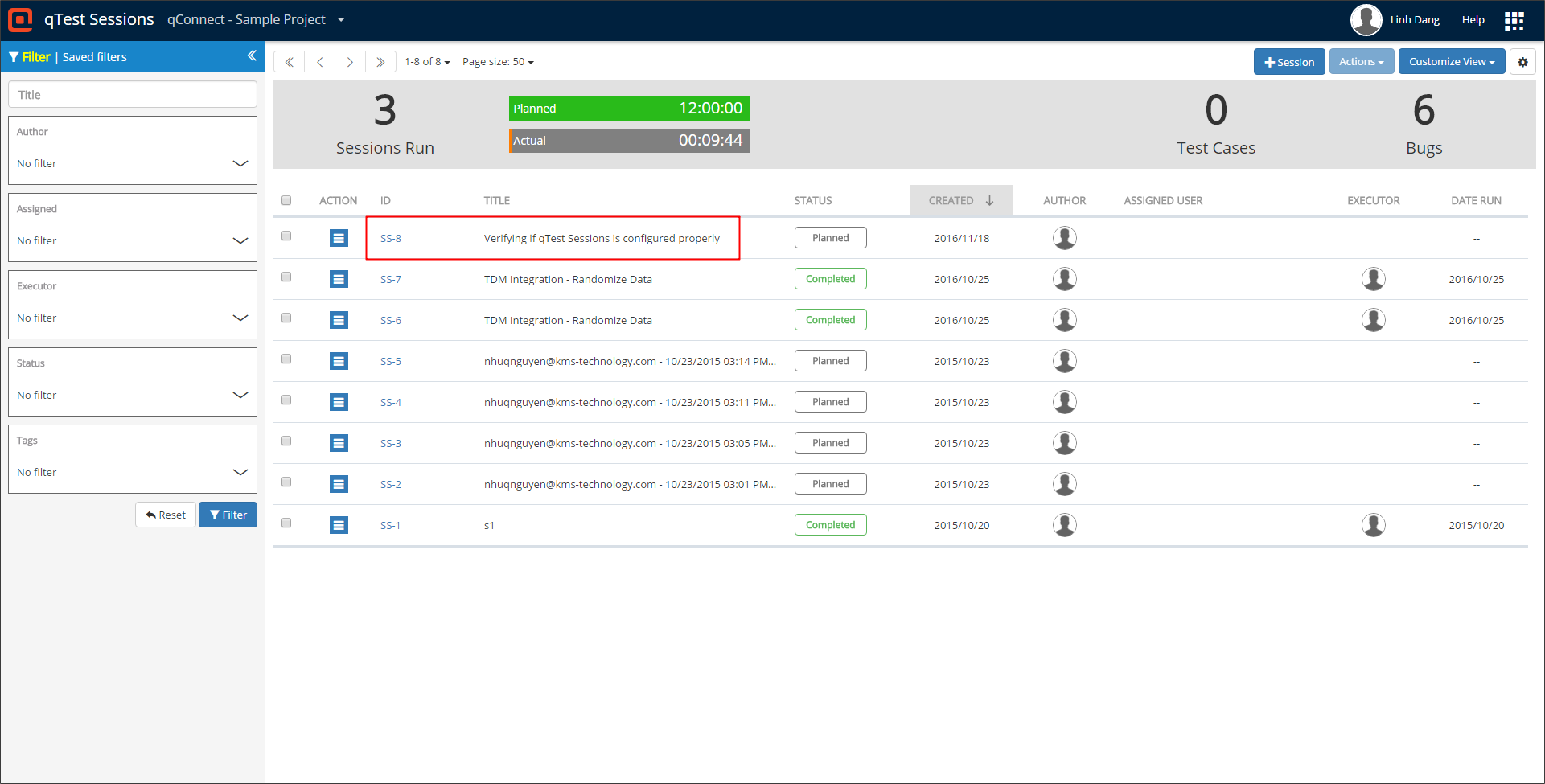Open action menu icon for SS-2
Screen dimensions: 1545x784
click(x=339, y=484)
